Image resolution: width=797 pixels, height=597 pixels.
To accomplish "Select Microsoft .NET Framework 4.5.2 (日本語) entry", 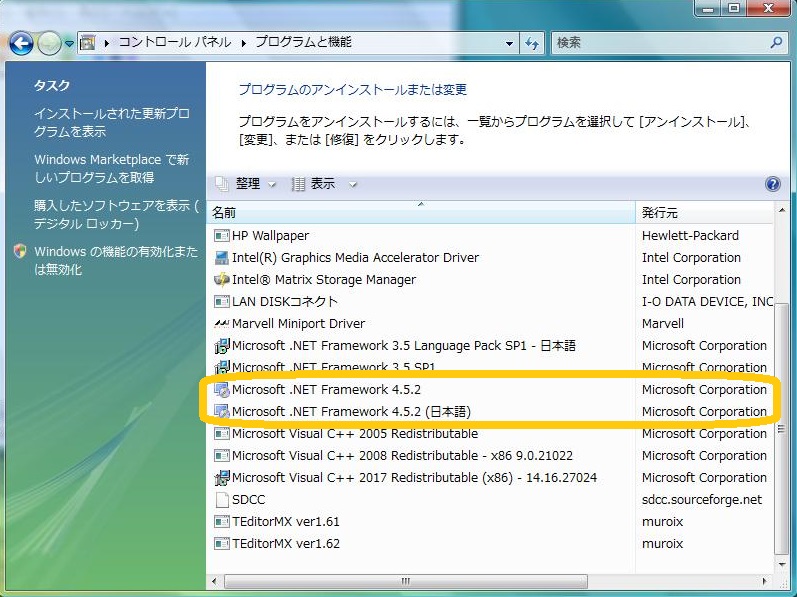I will click(x=351, y=412).
